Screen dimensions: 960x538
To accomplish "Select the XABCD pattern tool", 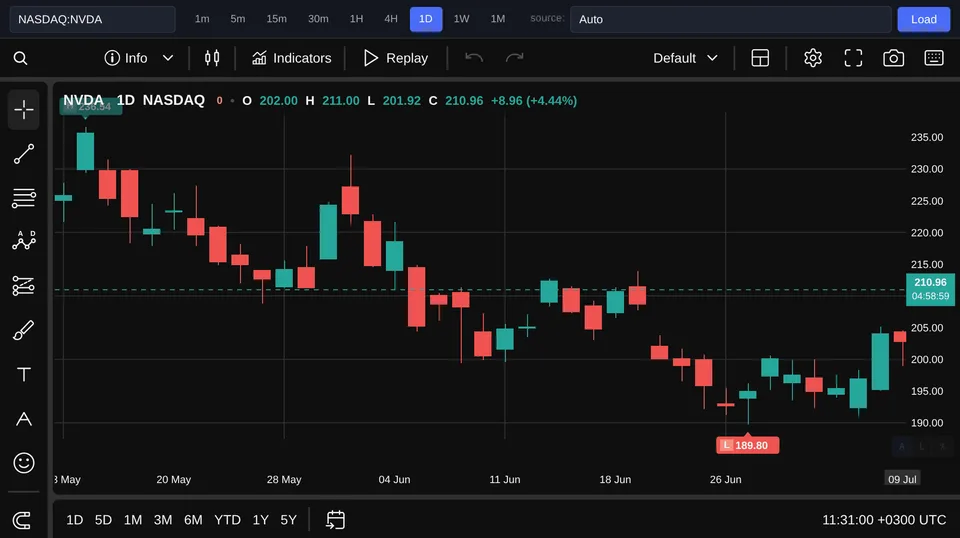I will pyautogui.click(x=24, y=241).
